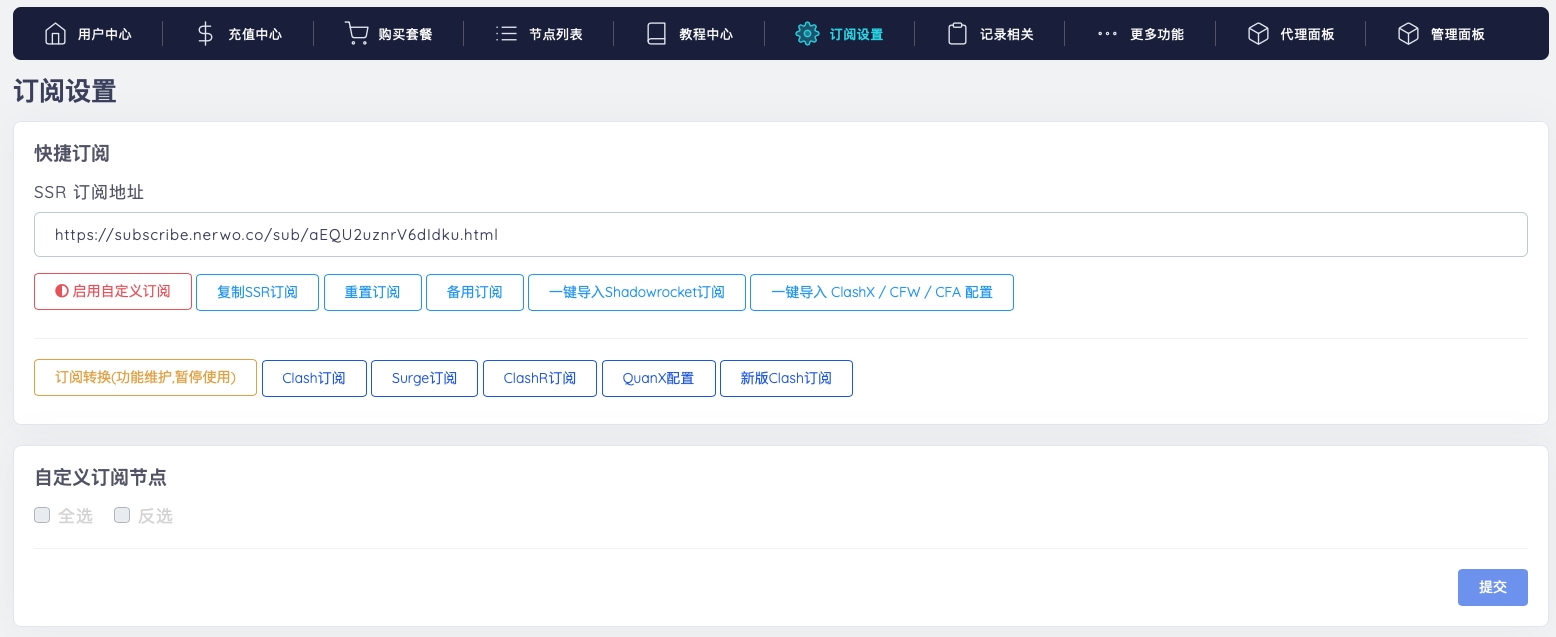Toggle the 启用自定义订阅 button

pos(113,292)
